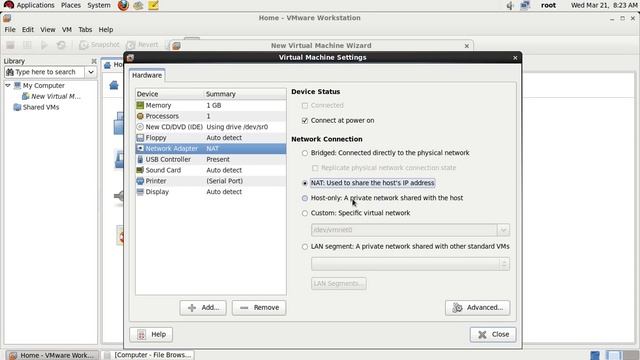Click the Shared VMs icon in Library
Image resolution: width=640 pixels, height=360 pixels.
[x=17, y=107]
